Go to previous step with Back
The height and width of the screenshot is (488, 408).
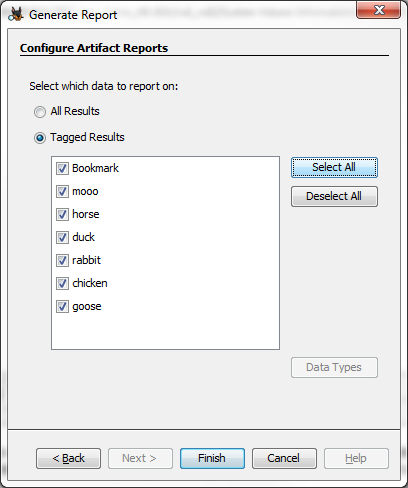coord(68,458)
